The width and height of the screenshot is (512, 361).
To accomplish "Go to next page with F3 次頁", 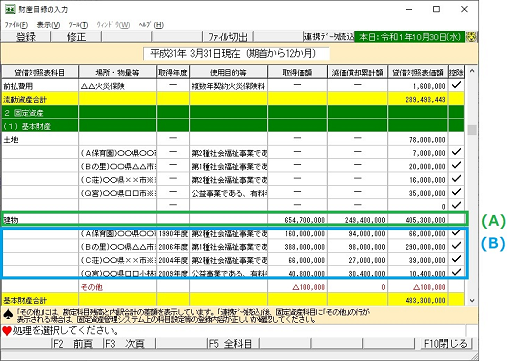I will (x=130, y=344).
